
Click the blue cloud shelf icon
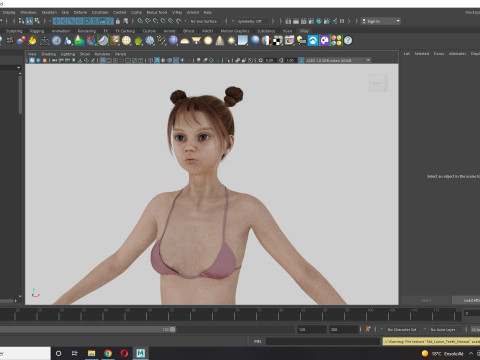click(x=313, y=41)
